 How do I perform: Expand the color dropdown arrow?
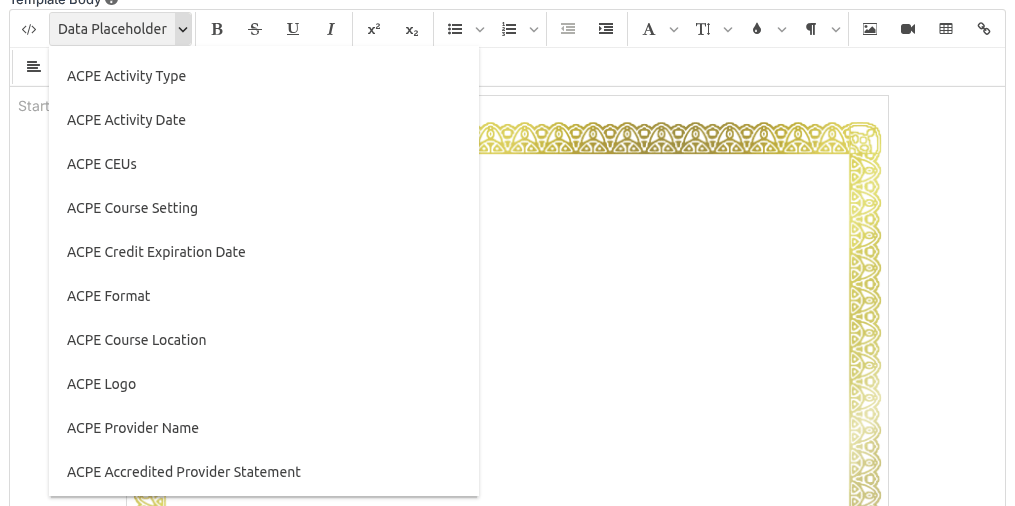[781, 29]
